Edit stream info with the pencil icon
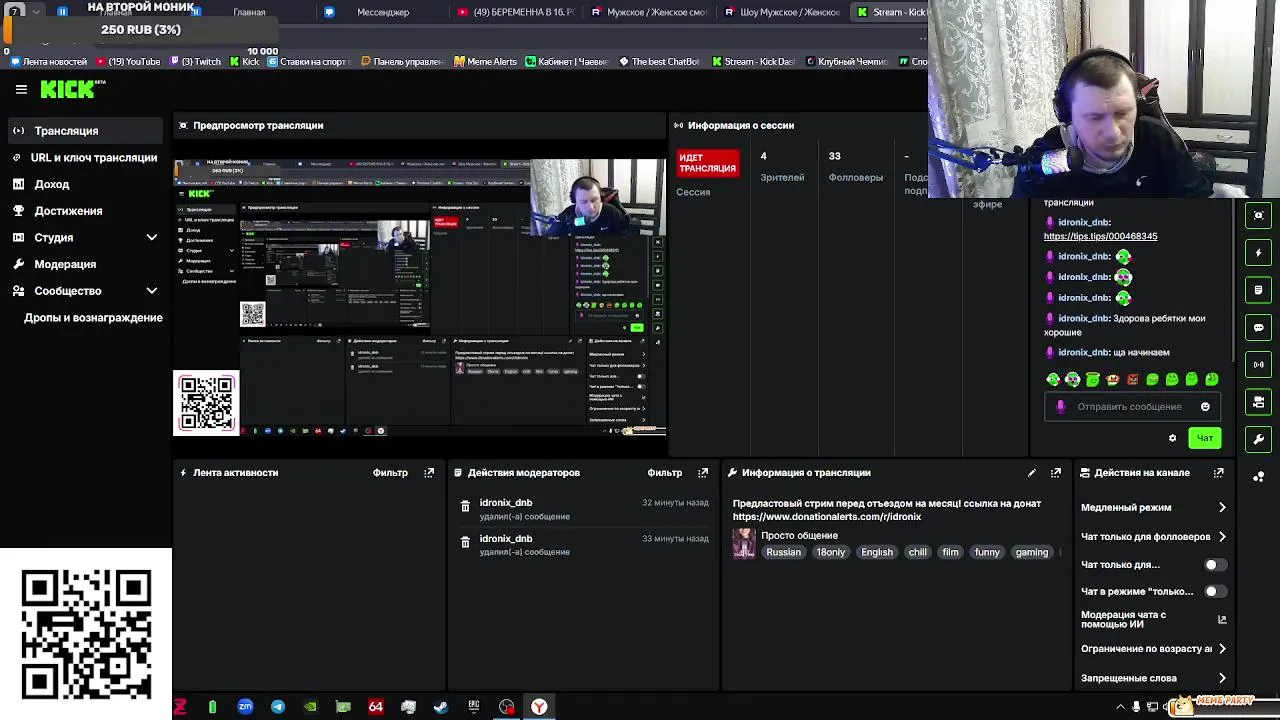The image size is (1280, 720). point(1032,473)
